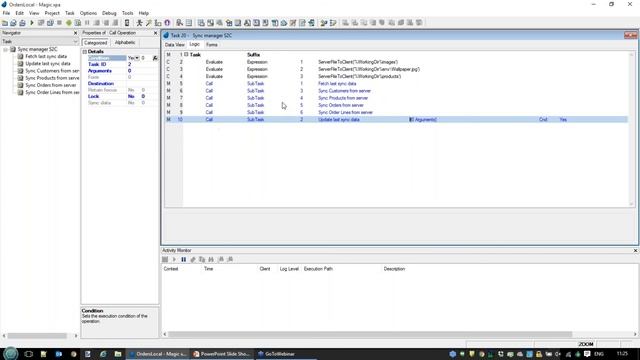Open the Navigator Task dropdown

(75, 42)
